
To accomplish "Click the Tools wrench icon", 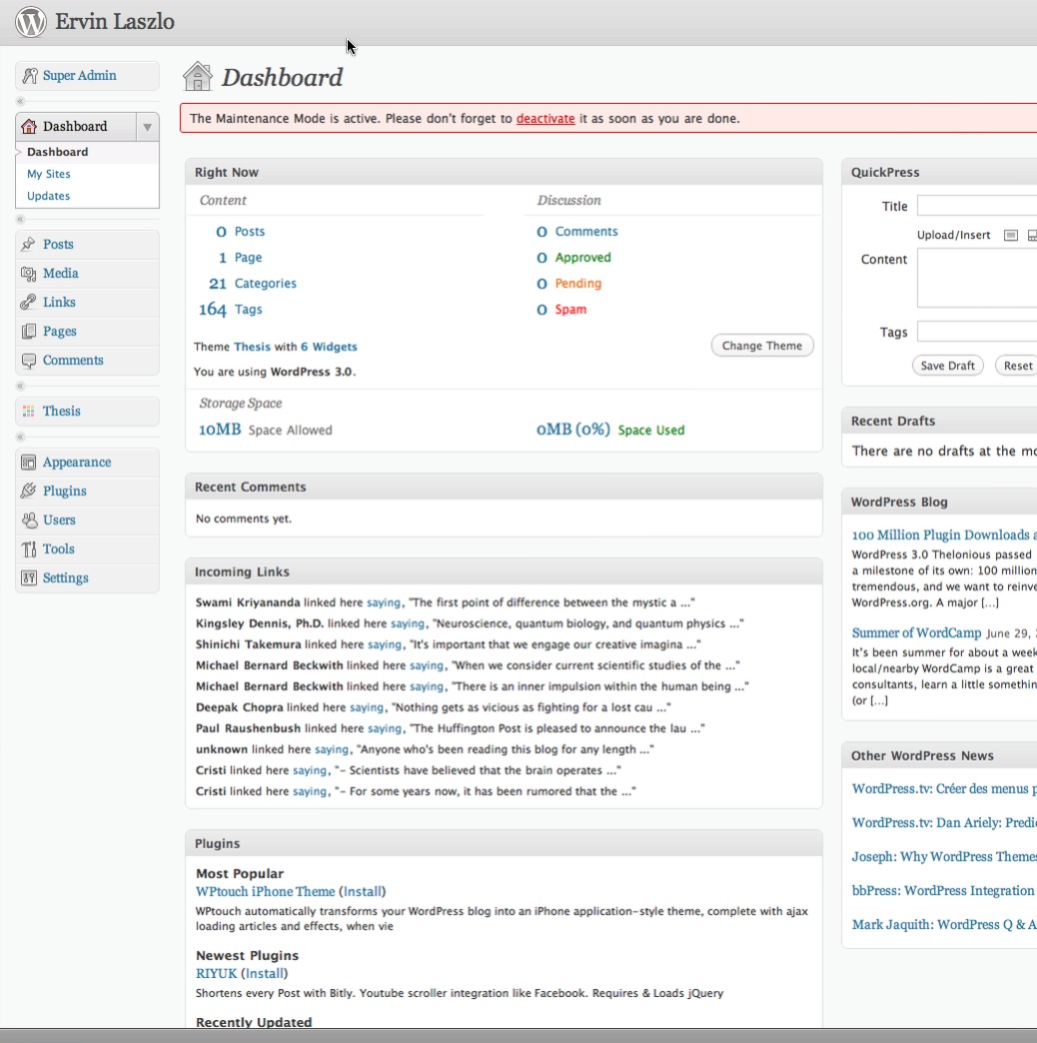I will tap(28, 549).
